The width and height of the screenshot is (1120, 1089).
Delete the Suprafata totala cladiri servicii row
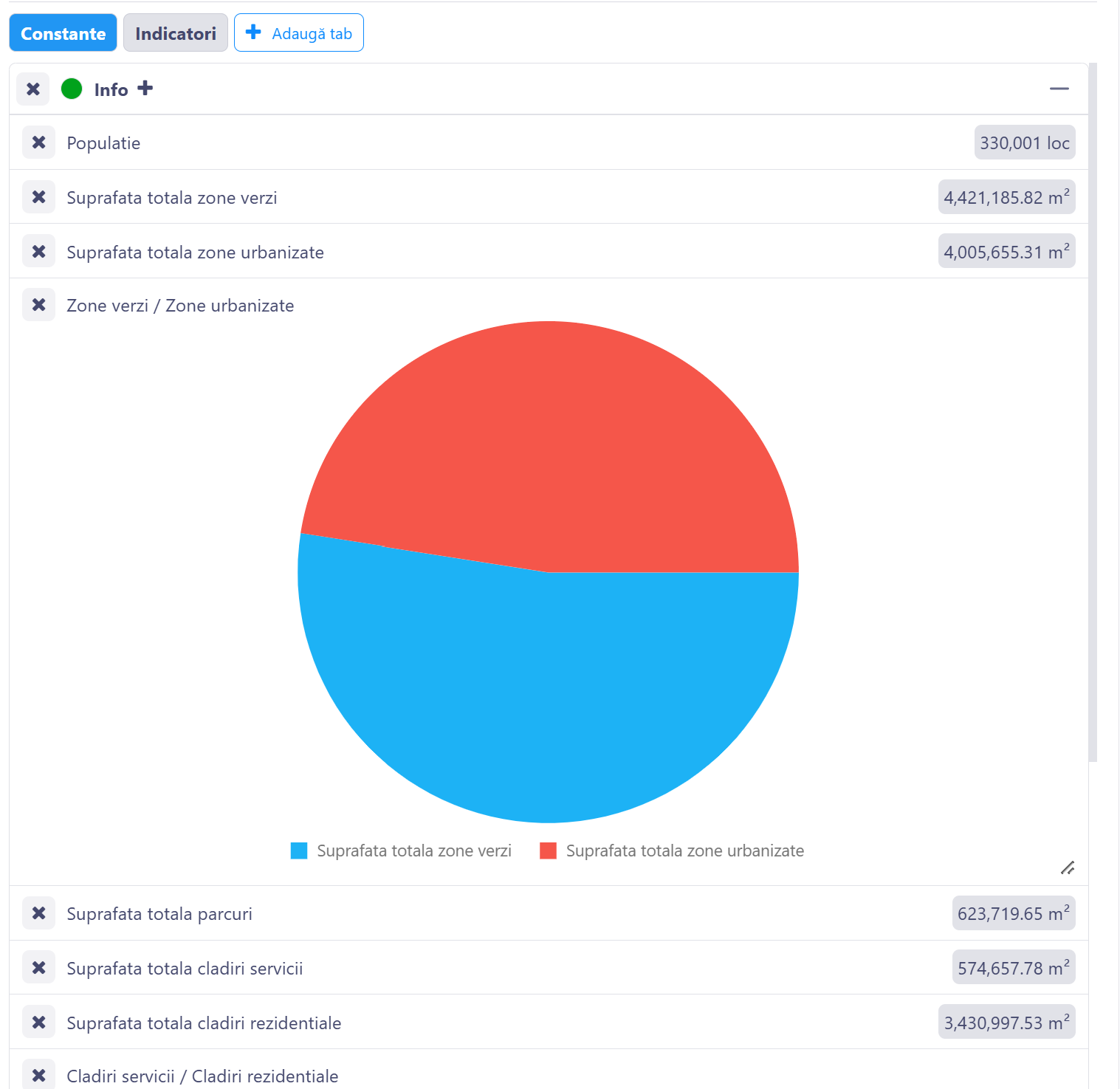38,968
